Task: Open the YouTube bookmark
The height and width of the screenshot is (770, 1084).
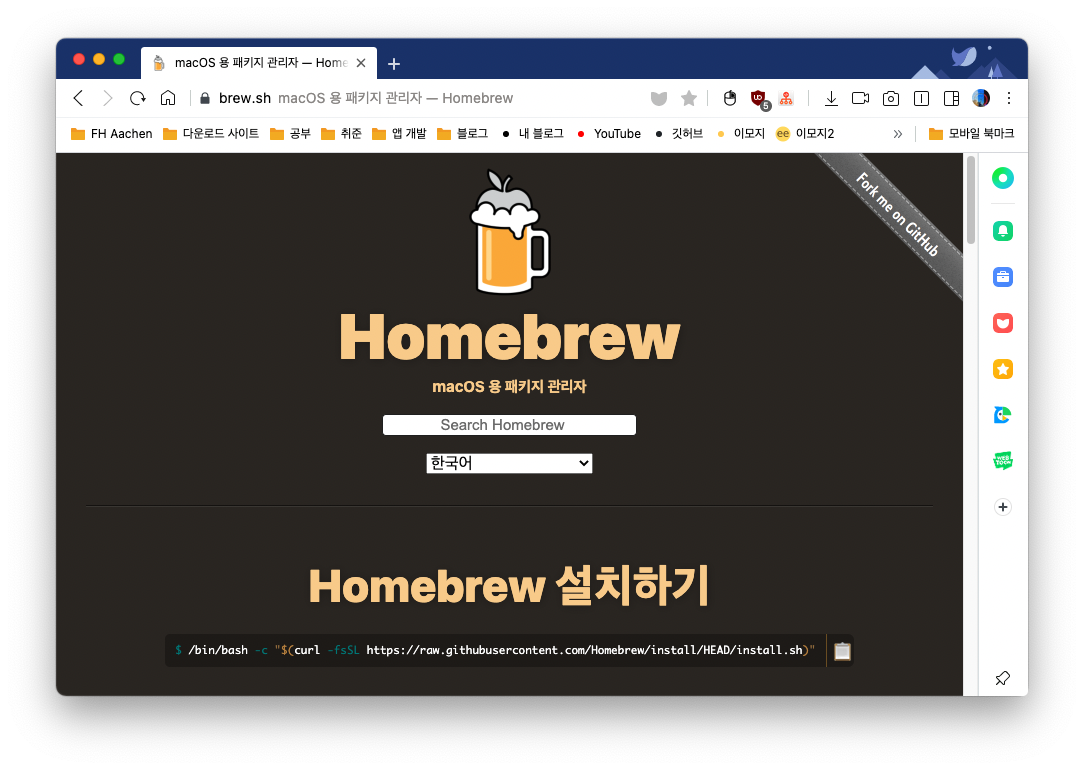Action: 609,133
